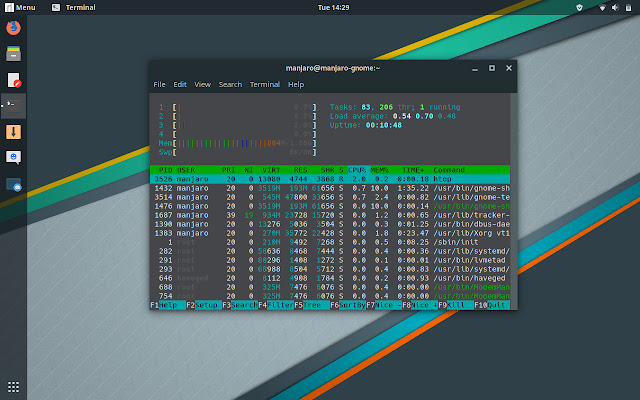Select the /usr/lib/Xorg process row
The image size is (640, 400).
(x=330, y=233)
